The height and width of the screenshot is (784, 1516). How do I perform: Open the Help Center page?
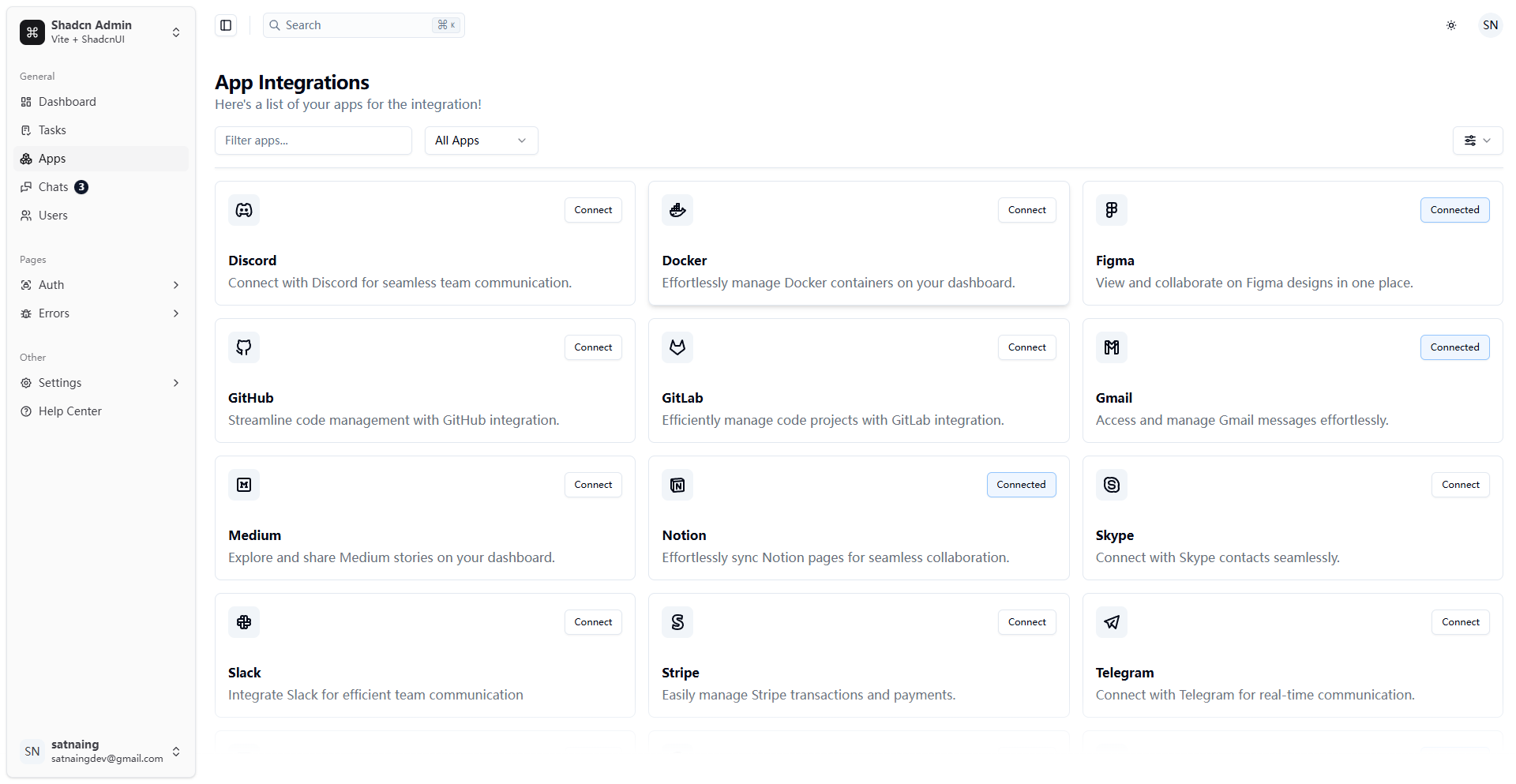tap(101, 411)
